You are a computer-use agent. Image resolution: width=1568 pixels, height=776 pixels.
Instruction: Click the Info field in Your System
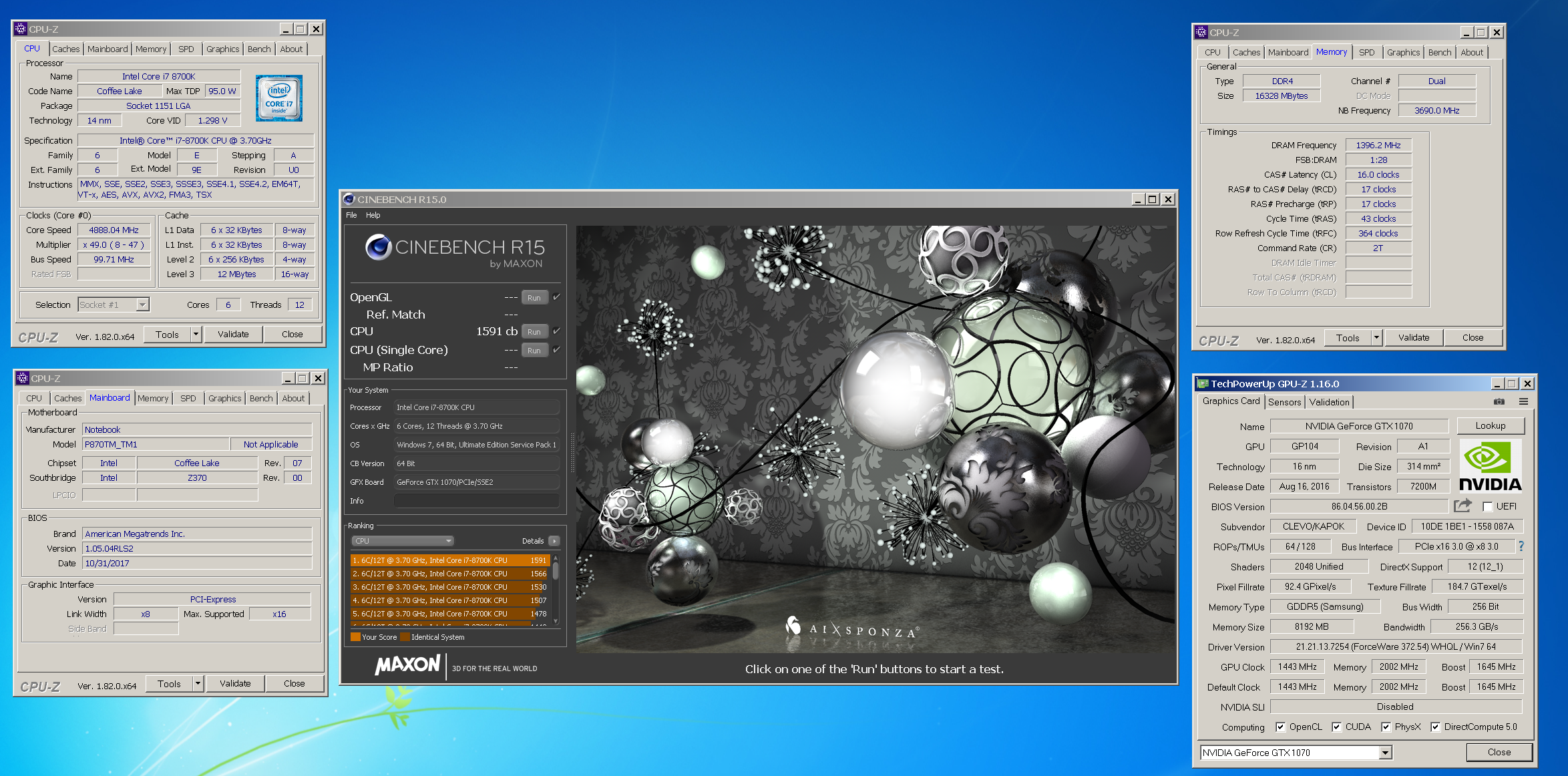click(476, 501)
